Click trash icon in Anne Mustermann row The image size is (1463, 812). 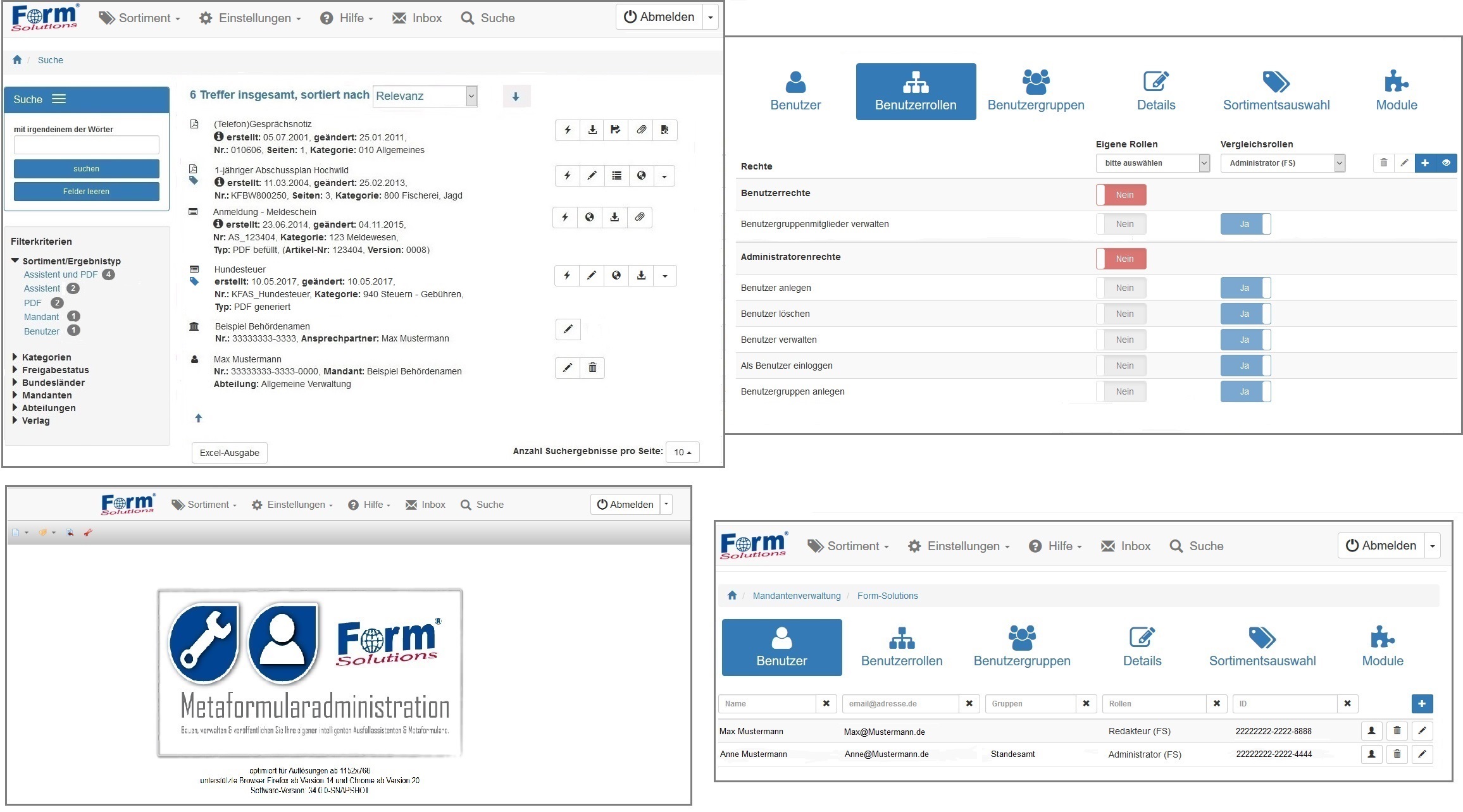pos(1397,754)
